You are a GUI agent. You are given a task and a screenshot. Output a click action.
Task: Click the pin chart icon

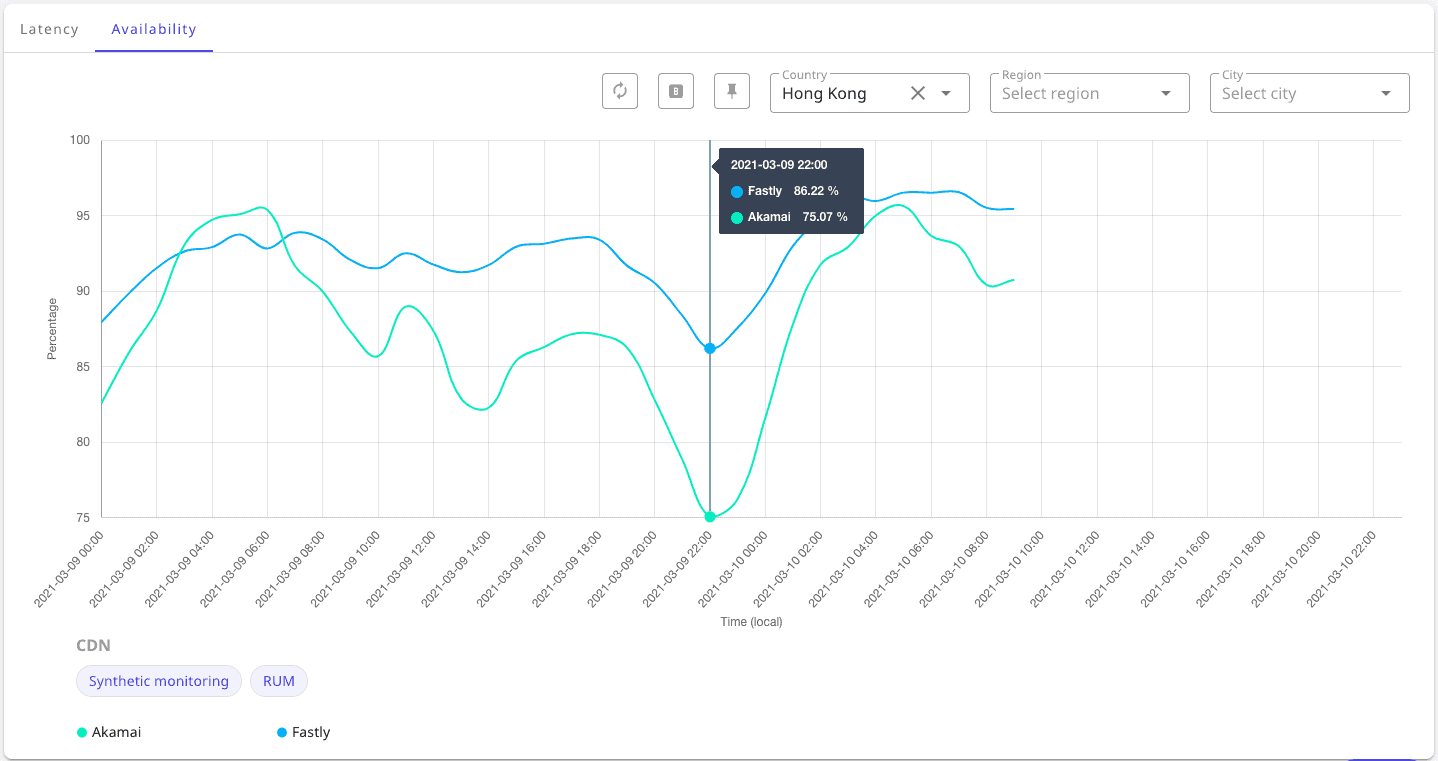[x=732, y=91]
